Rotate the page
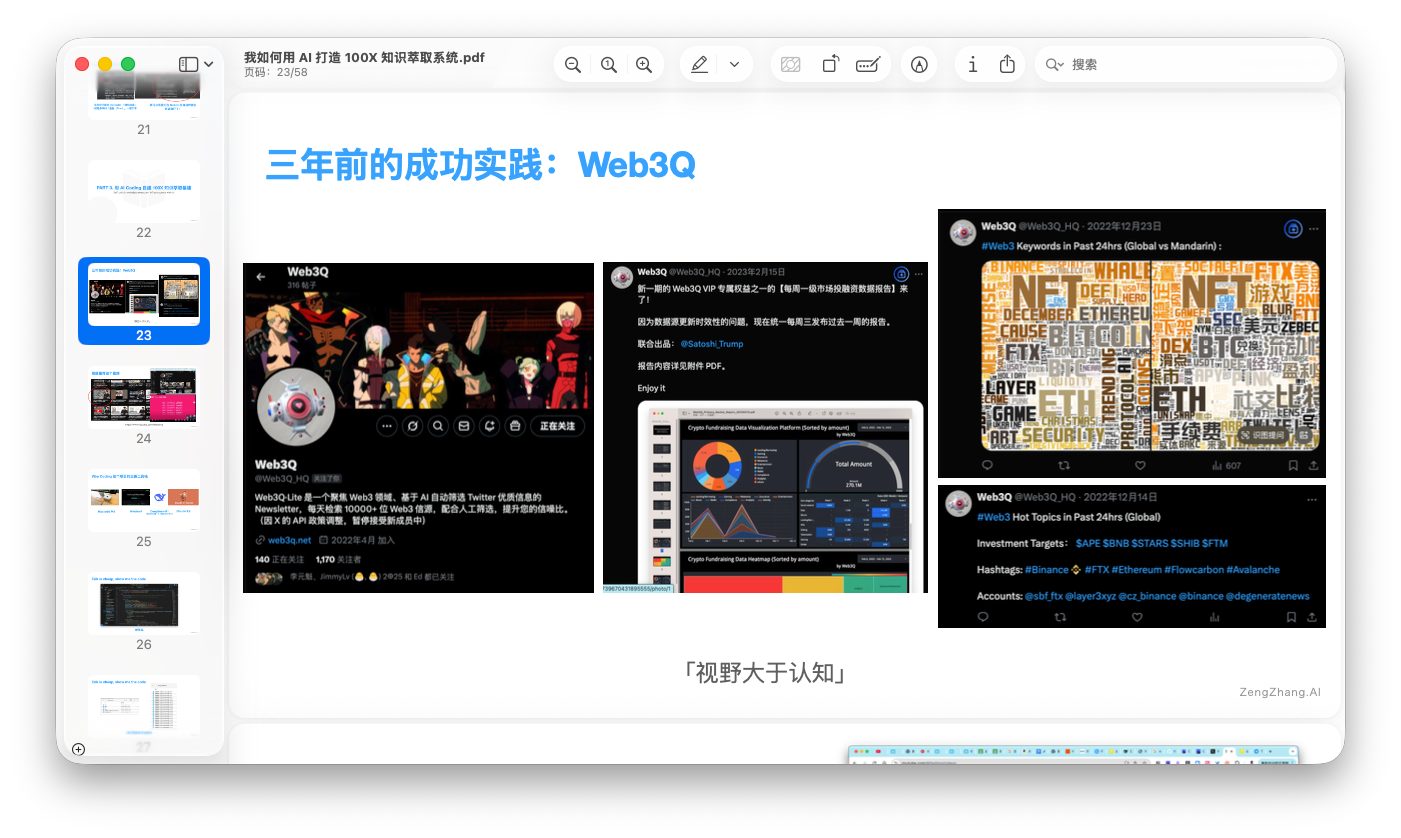Viewport: 1401px width, 838px height. tap(830, 64)
